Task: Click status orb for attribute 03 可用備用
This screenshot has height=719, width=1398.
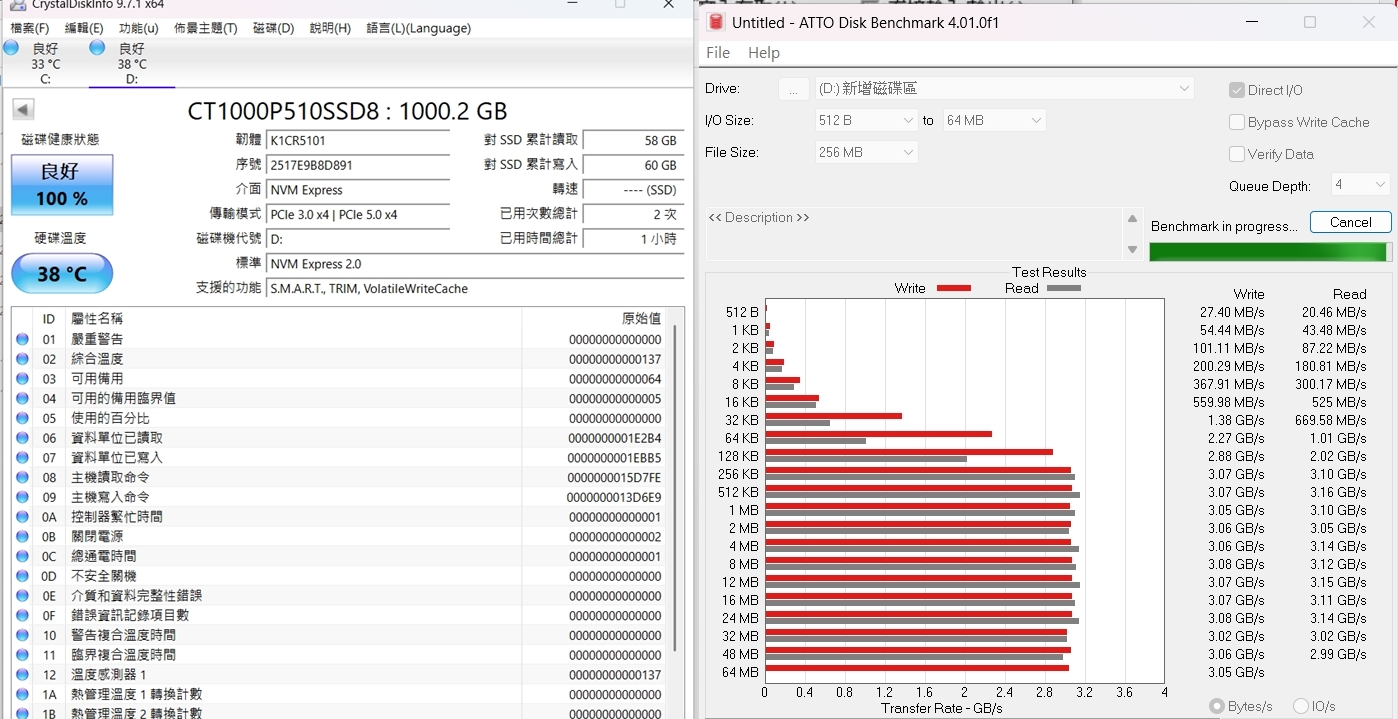Action: coord(23,379)
